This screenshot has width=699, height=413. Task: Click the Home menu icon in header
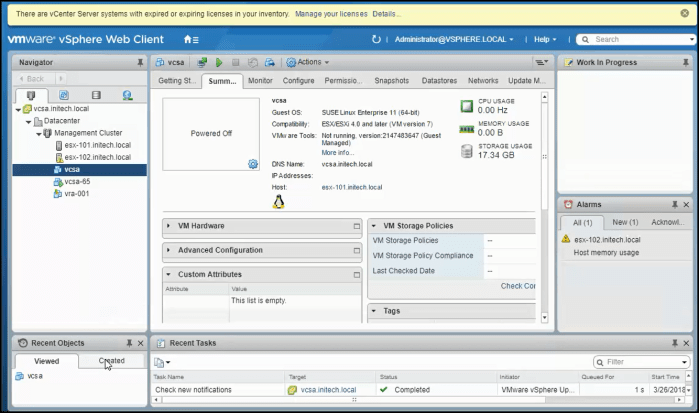pyautogui.click(x=190, y=39)
